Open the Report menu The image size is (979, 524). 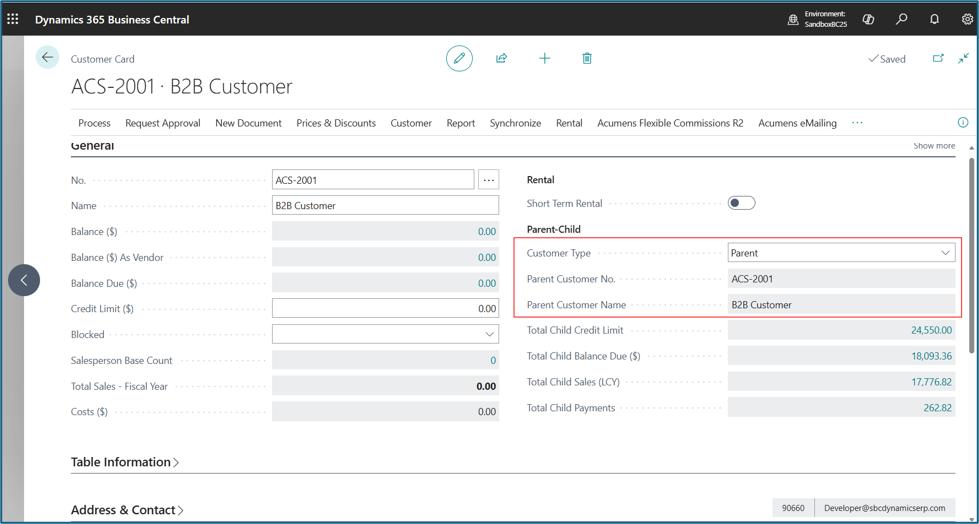click(461, 123)
